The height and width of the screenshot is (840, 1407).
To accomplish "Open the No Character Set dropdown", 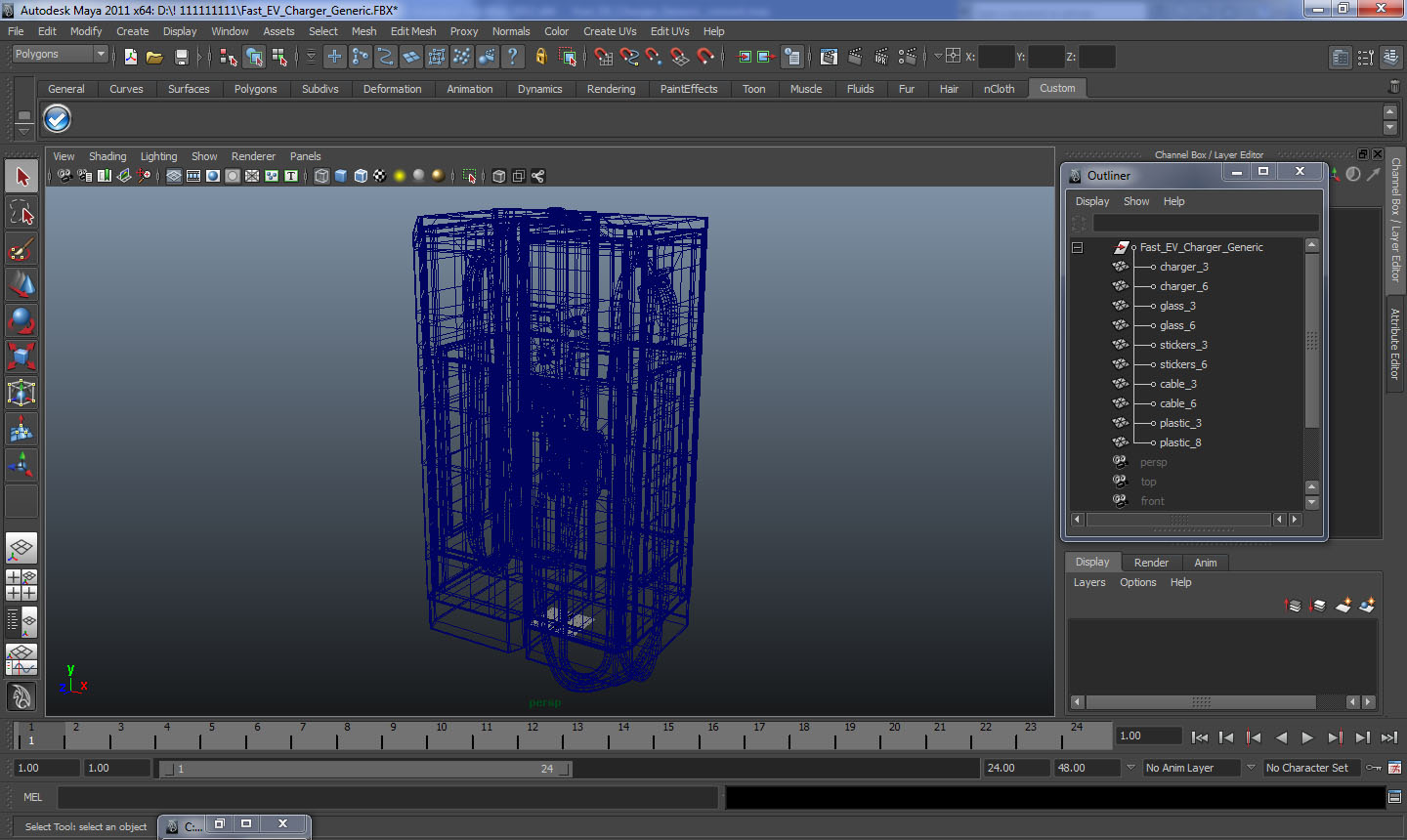I will point(1251,768).
